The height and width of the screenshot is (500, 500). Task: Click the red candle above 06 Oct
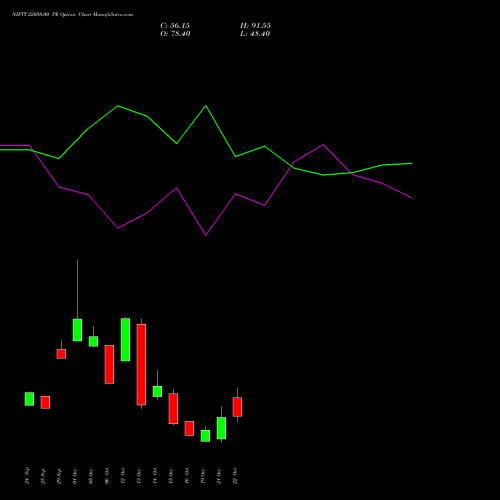point(109,364)
